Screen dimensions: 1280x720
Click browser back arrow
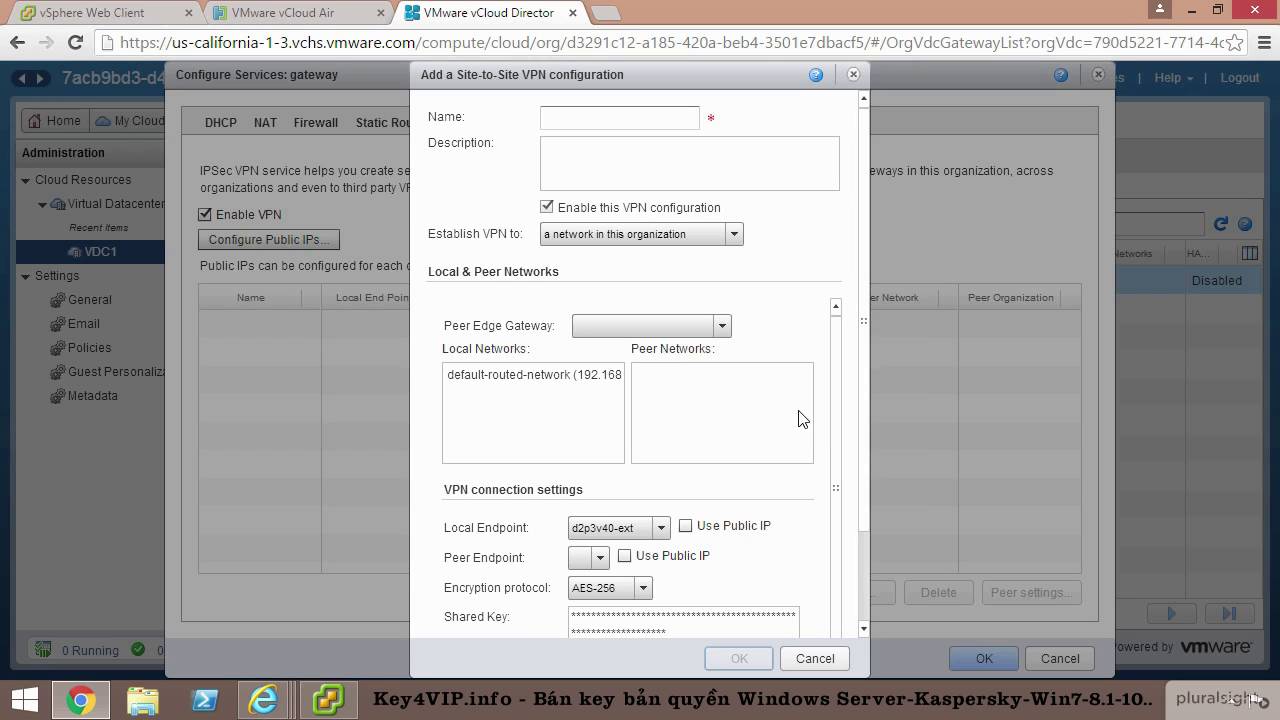[17, 42]
